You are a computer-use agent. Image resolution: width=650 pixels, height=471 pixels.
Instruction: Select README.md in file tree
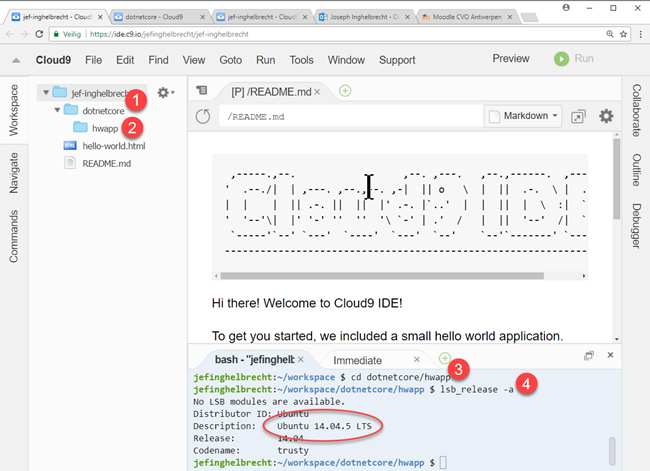click(106, 164)
